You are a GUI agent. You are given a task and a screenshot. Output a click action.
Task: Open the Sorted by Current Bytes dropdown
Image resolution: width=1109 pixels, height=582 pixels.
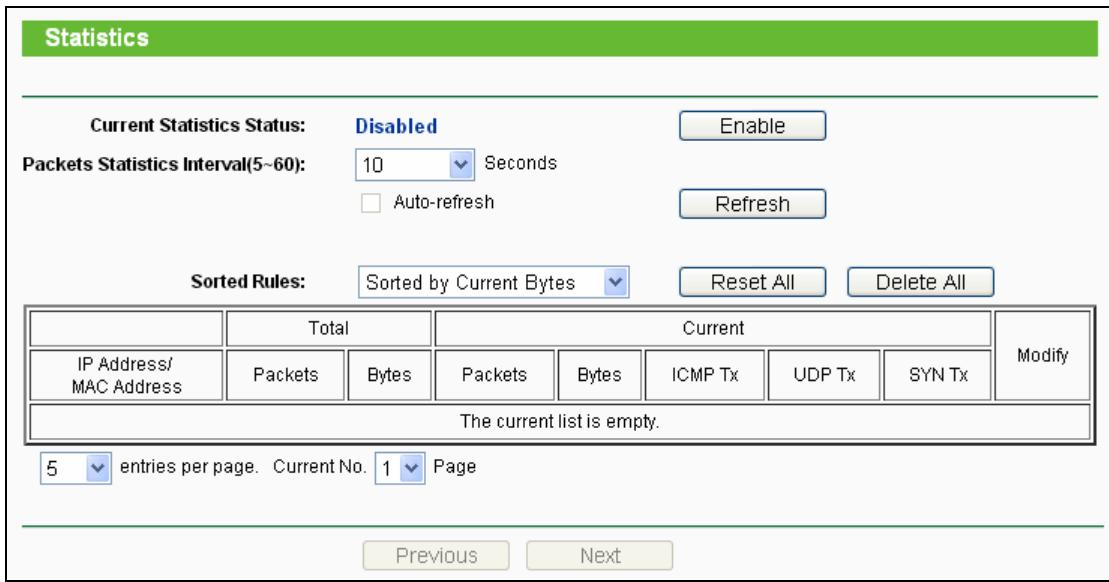494,282
